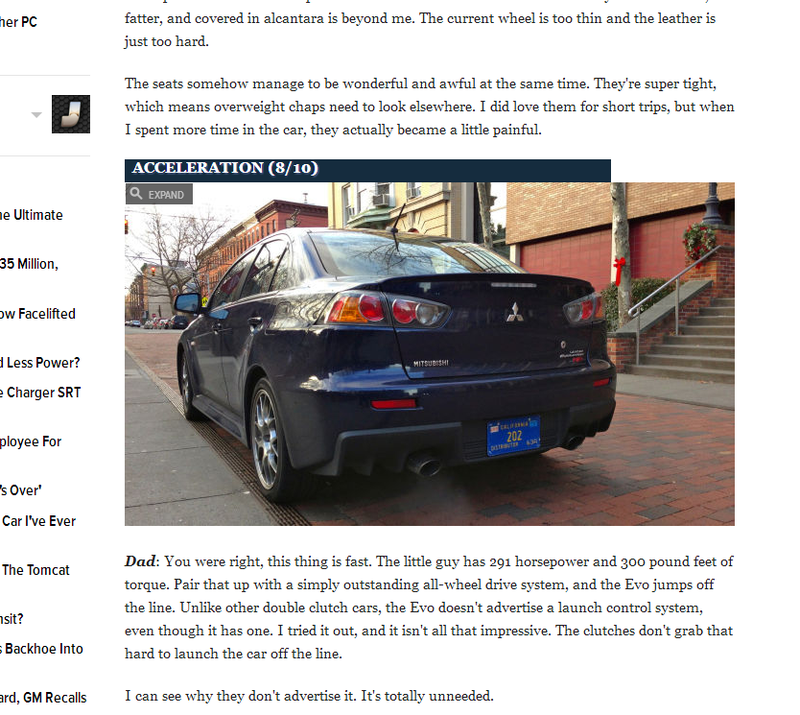Open sidebar story 'Car I've Ever'
This screenshot has width=800, height=715.
click(38, 521)
